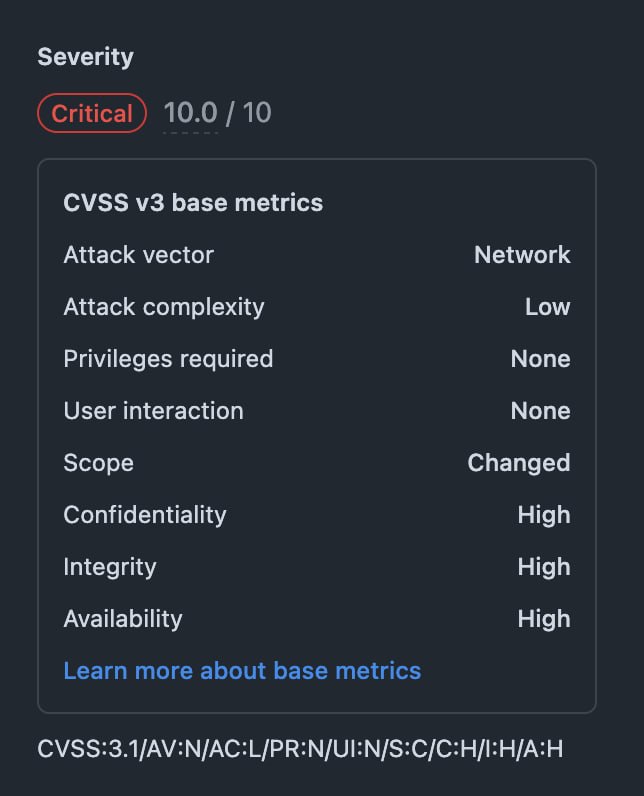
Task: Click the Network value for attack vector
Action: coord(522,255)
